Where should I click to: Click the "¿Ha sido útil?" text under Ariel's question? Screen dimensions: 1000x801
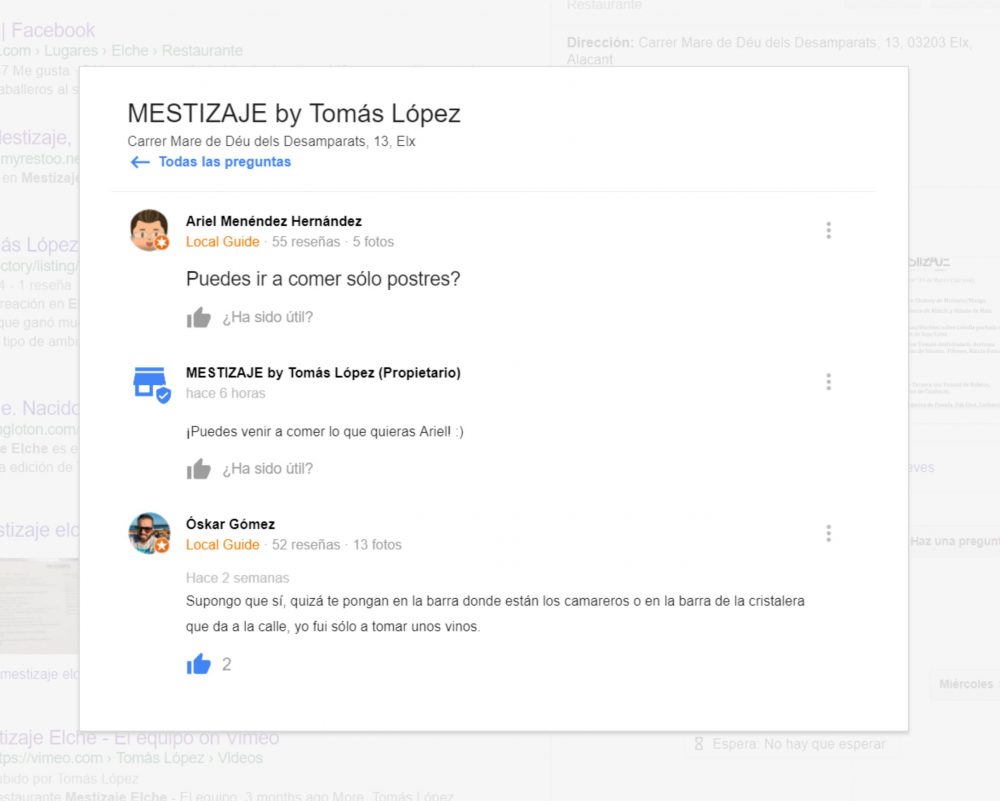click(267, 317)
